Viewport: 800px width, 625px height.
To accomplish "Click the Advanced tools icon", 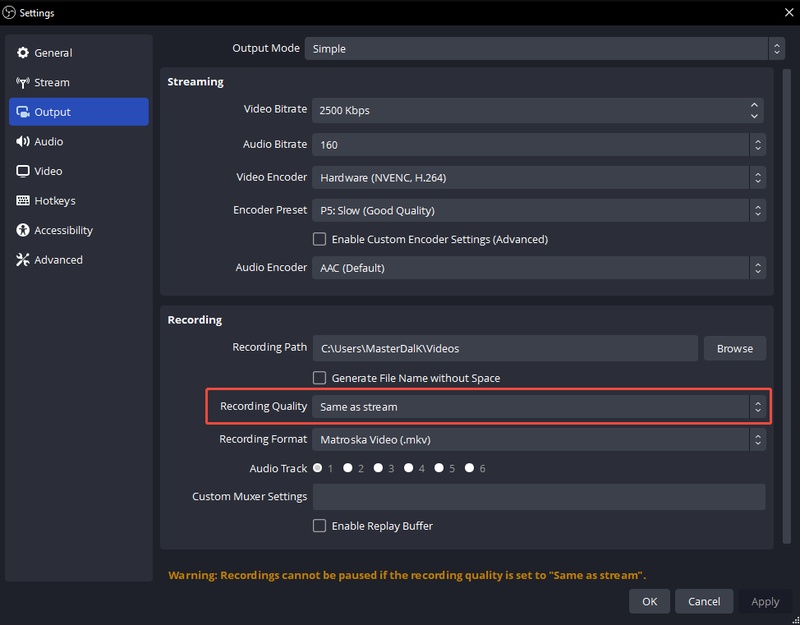I will [x=22, y=260].
